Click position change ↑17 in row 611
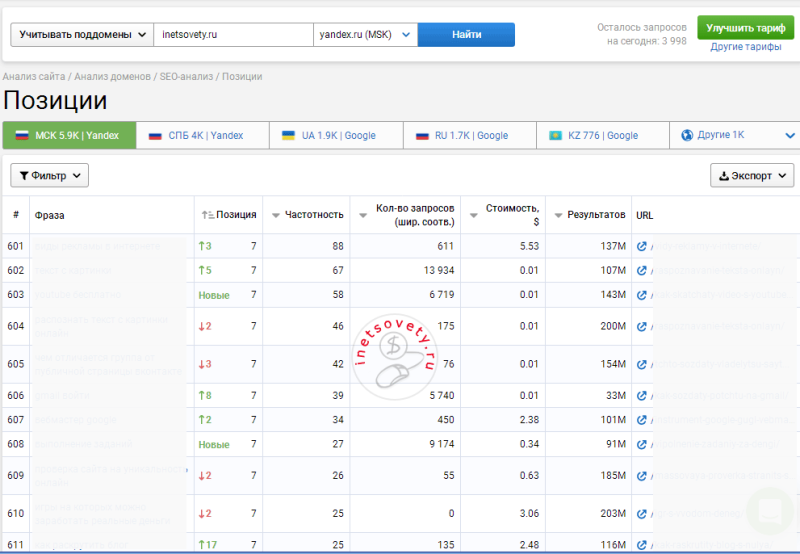This screenshot has height=554, width=800. tap(208, 545)
